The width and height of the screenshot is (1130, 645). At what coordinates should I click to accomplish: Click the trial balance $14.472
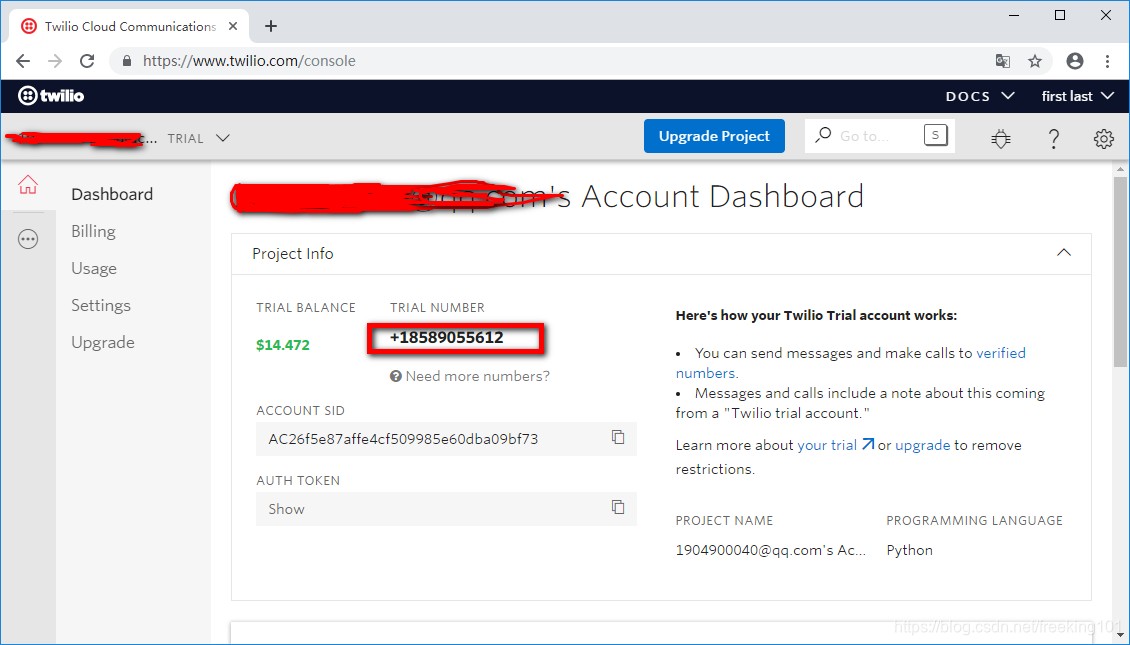pos(282,344)
